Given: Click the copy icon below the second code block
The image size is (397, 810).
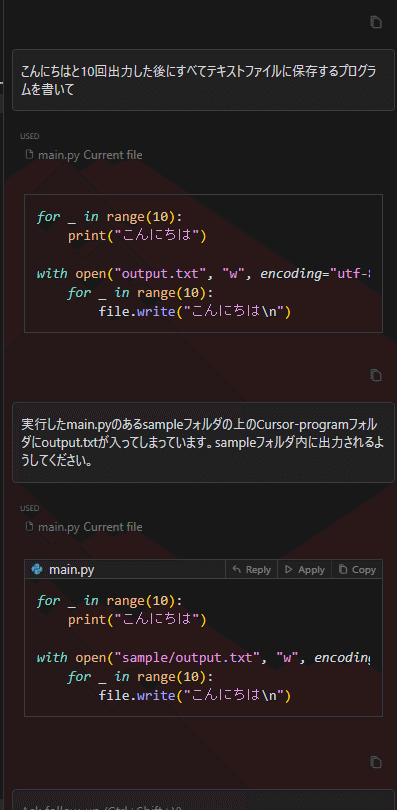Looking at the screenshot, I should coord(376,762).
